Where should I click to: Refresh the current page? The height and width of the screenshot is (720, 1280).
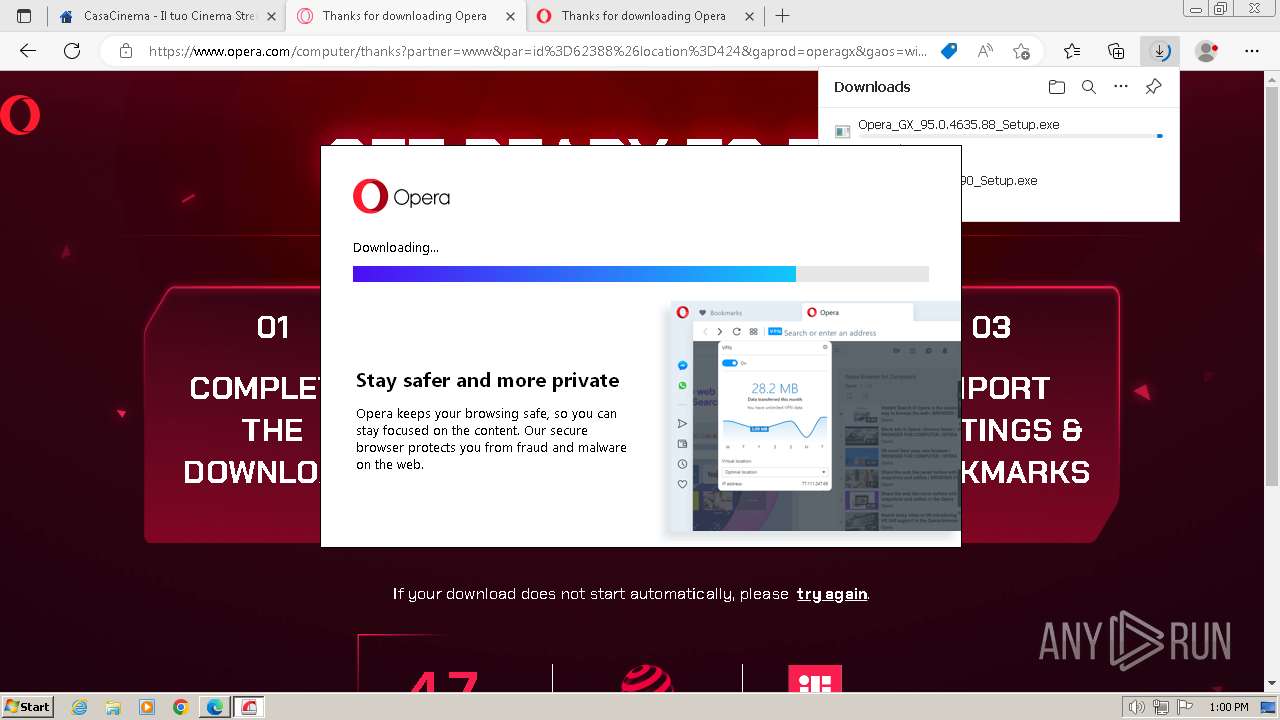click(x=72, y=51)
